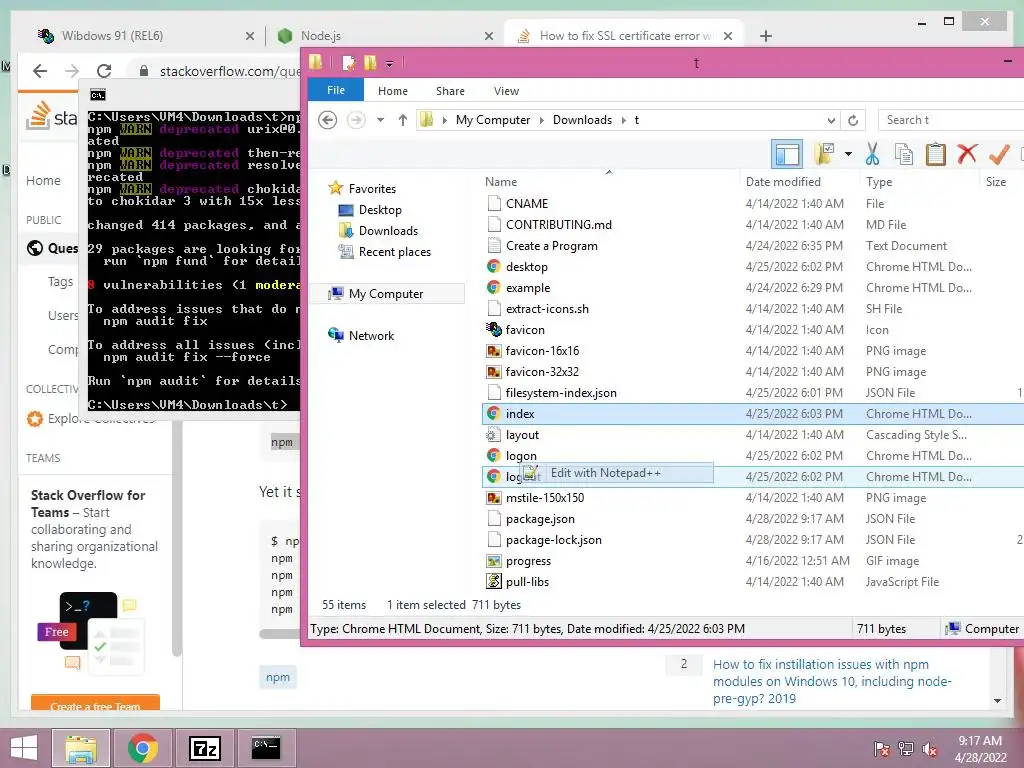Select the package-lock.json file

[x=553, y=539]
